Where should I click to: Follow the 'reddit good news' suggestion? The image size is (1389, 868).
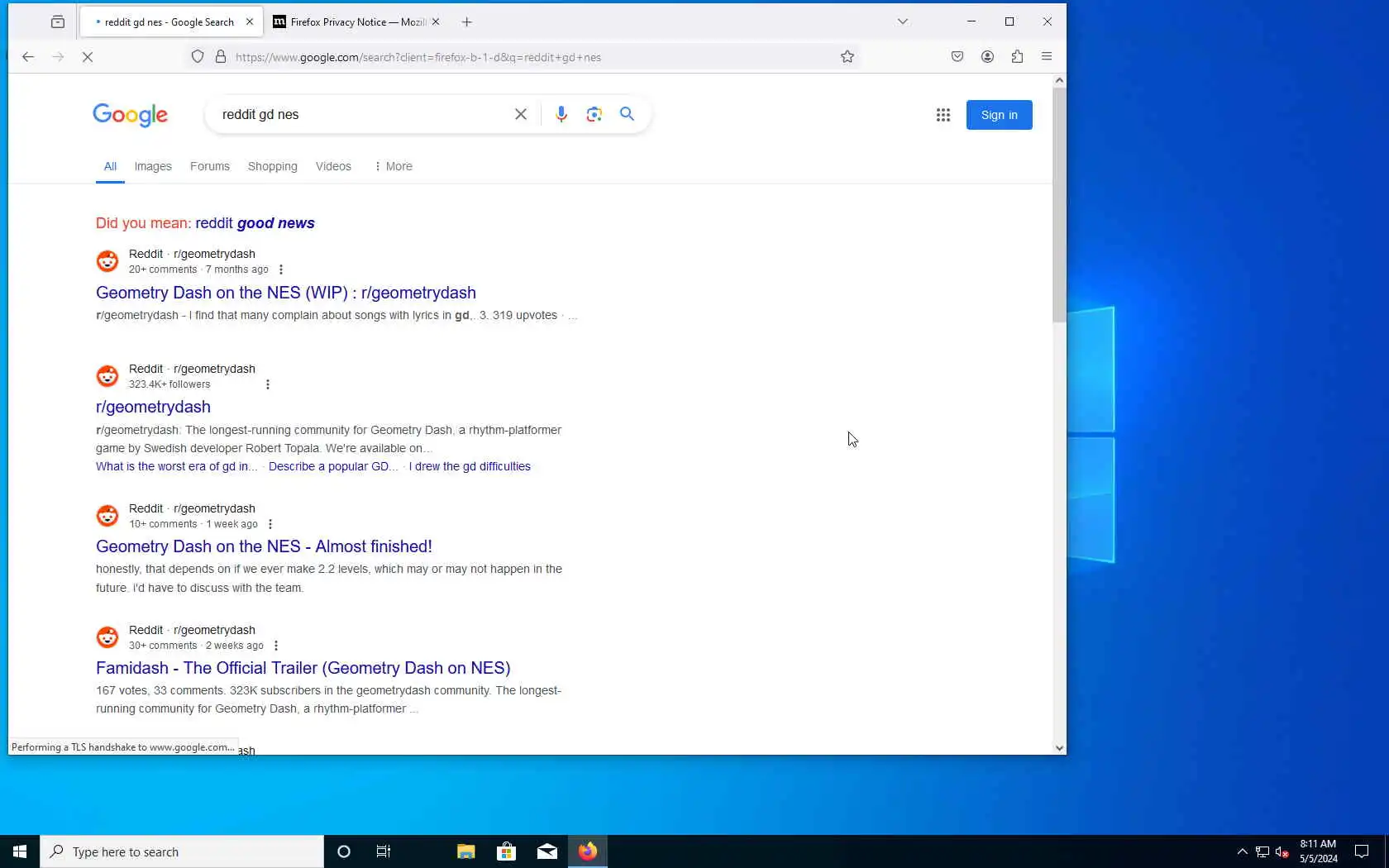click(255, 223)
